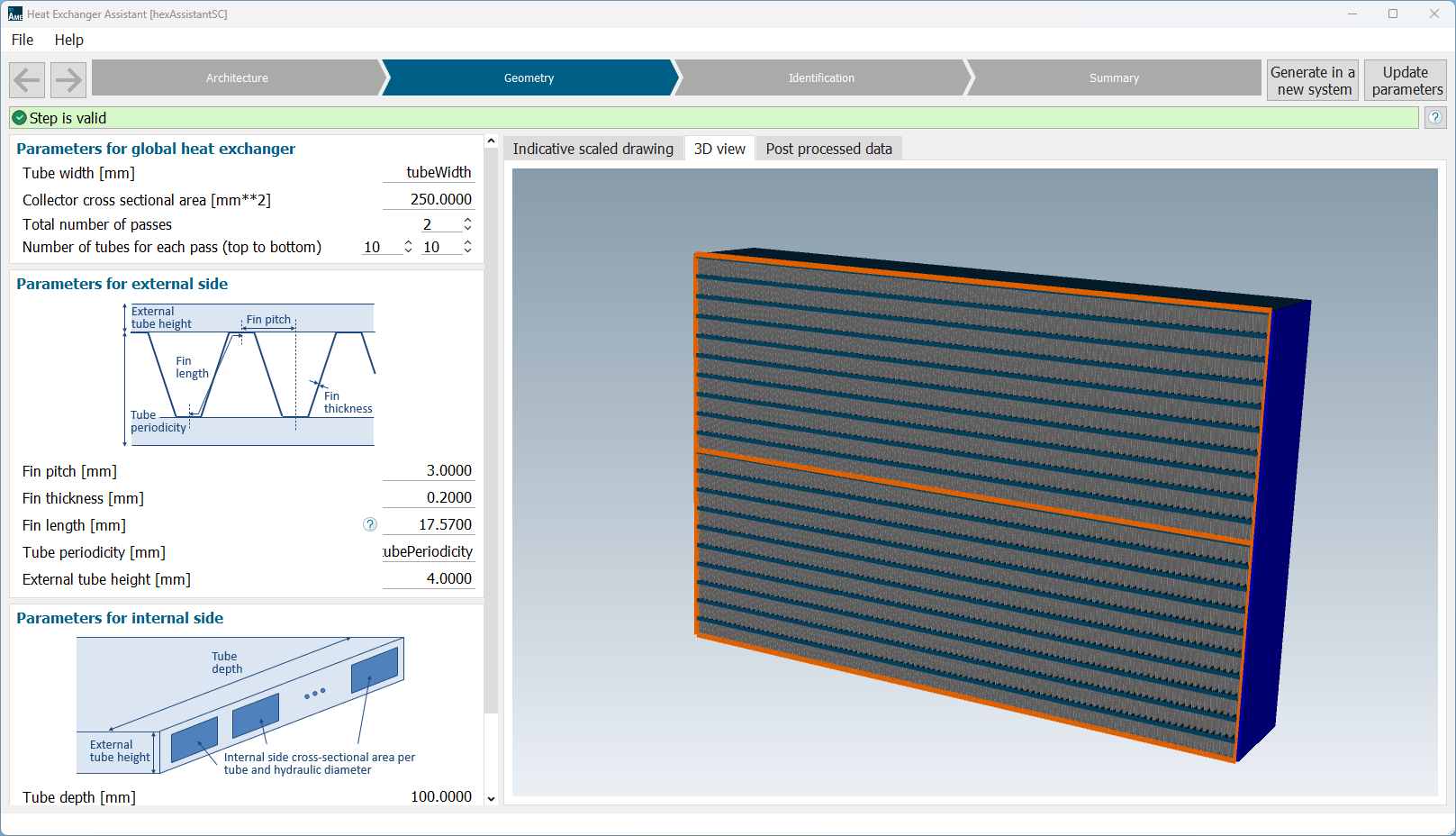Adjust the second pass tube count spinner
The image size is (1456, 836).
point(467,247)
